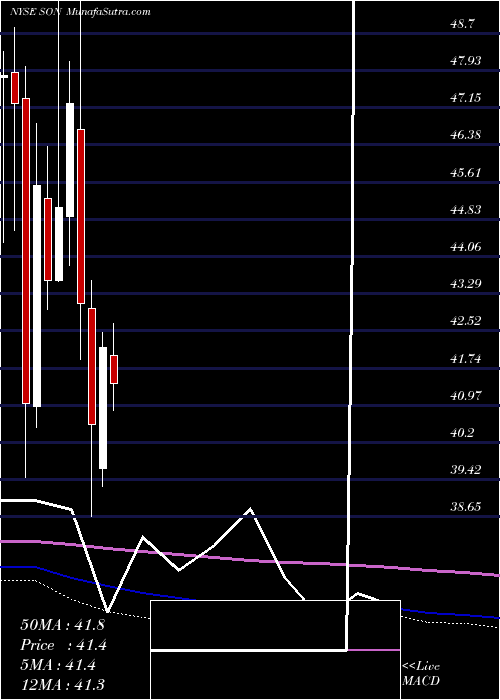
Task: Click the Price : 41.4 legend text
Action: (63, 645)
